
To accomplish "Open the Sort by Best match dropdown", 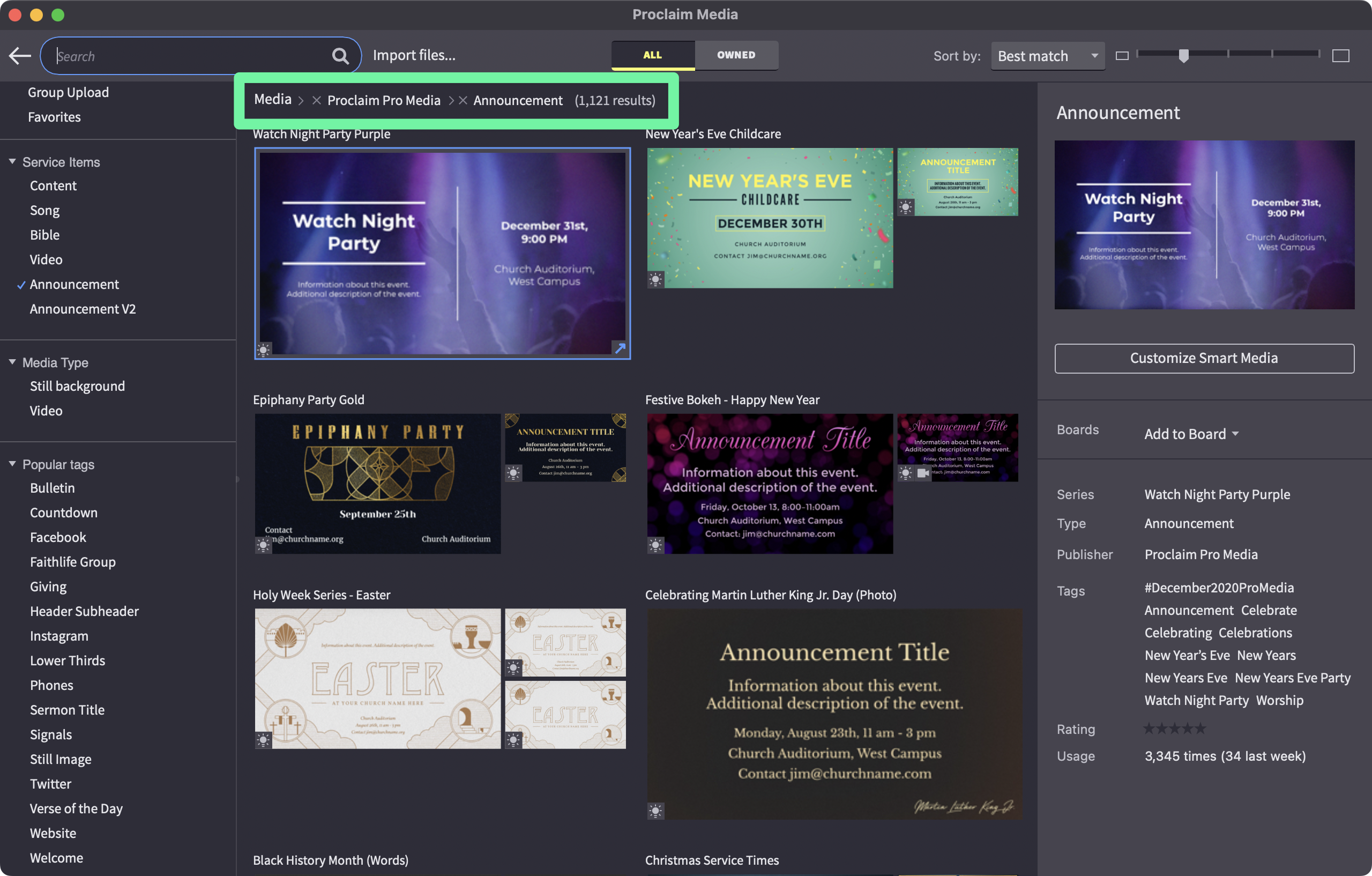I will [1047, 56].
